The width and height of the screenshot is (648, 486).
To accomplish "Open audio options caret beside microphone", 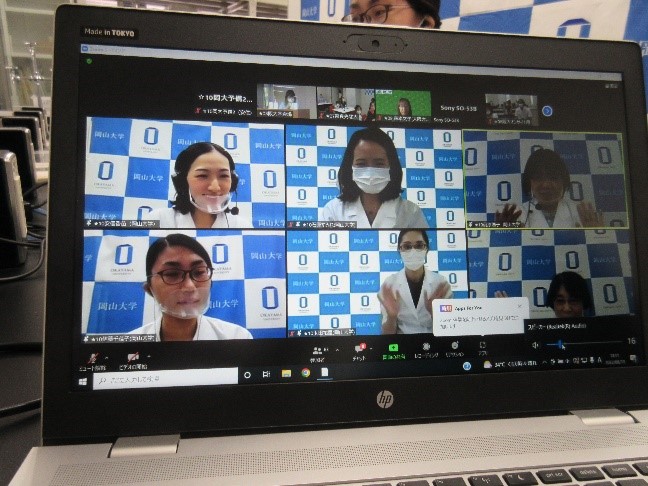I will pyautogui.click(x=107, y=357).
